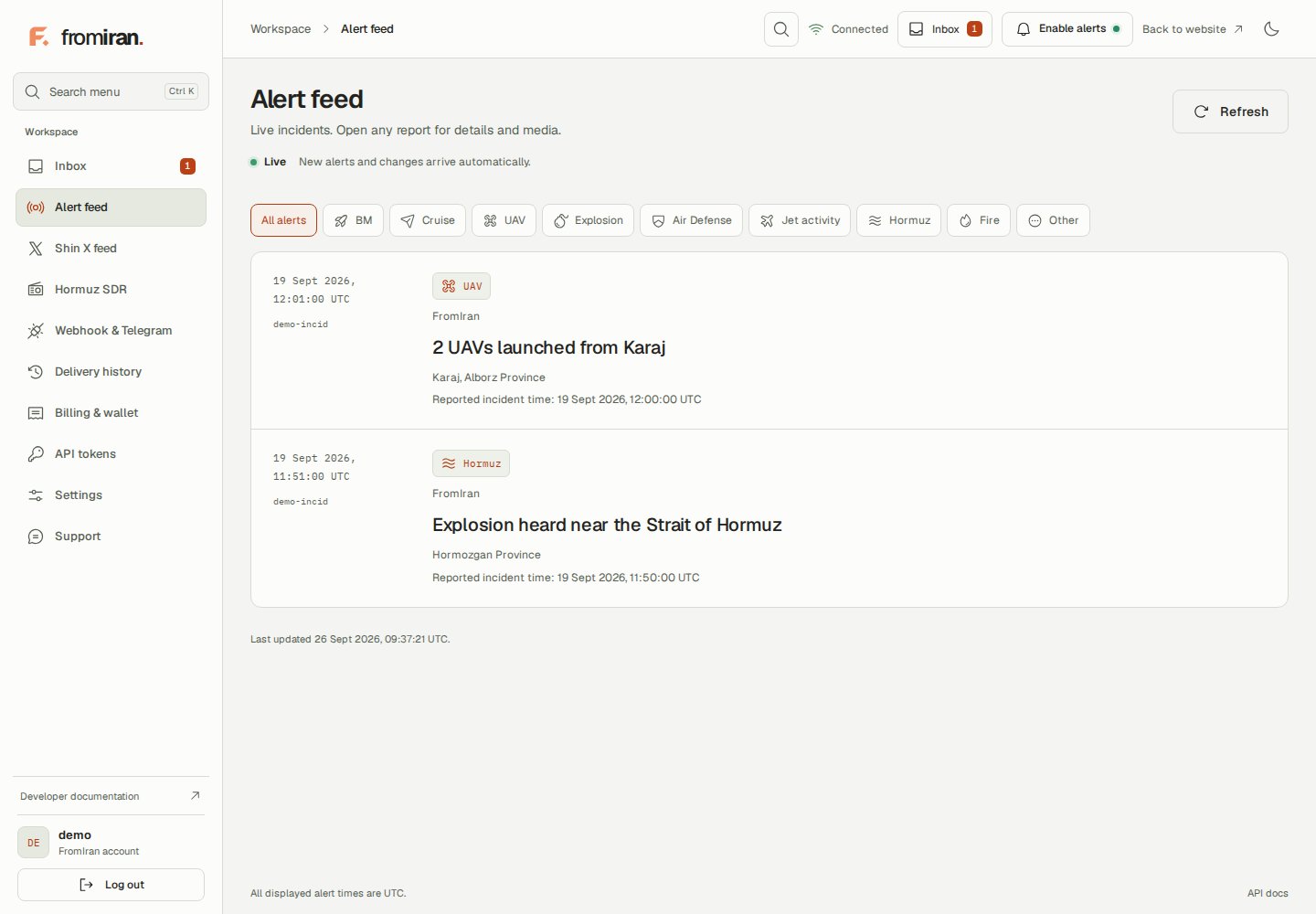Viewport: 1316px width, 914px height.
Task: Go to Hormuz SDR in the sidebar
Action: coord(111,290)
